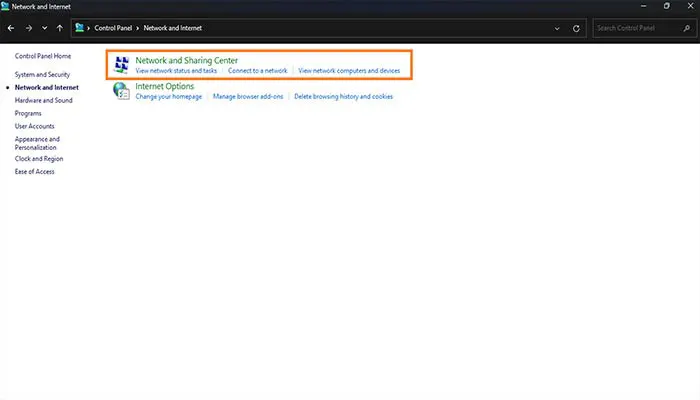Focus the Search Control Panel field
The image size is (700, 400).
644,28
